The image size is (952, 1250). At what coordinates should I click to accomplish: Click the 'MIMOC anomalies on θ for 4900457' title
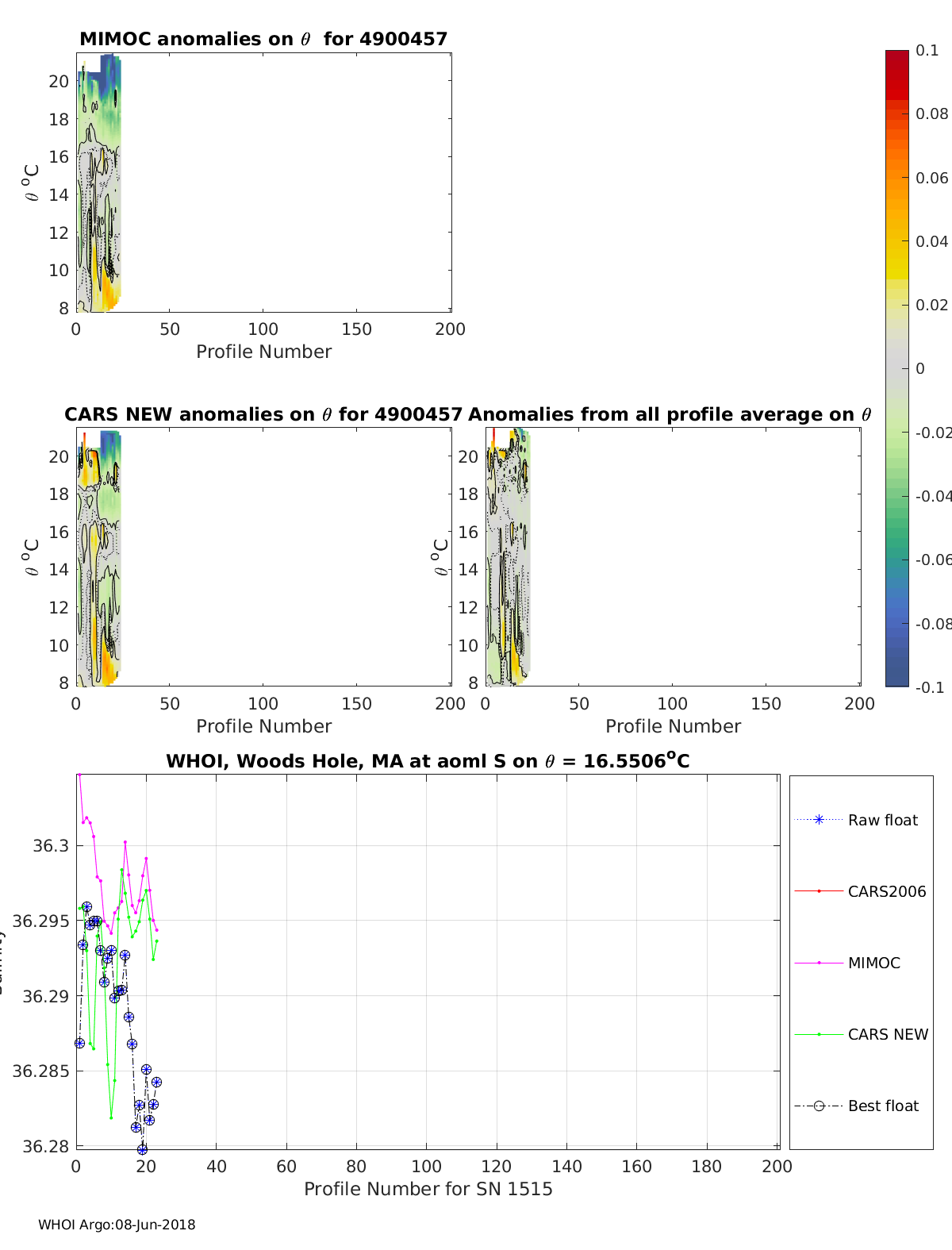coord(263,39)
